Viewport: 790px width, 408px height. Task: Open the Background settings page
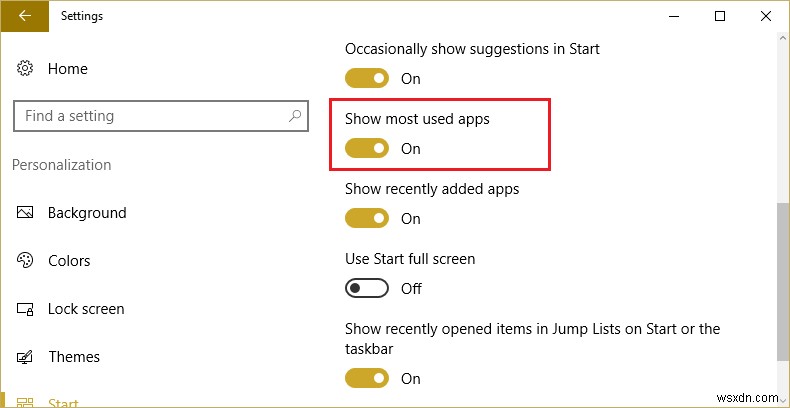click(87, 213)
